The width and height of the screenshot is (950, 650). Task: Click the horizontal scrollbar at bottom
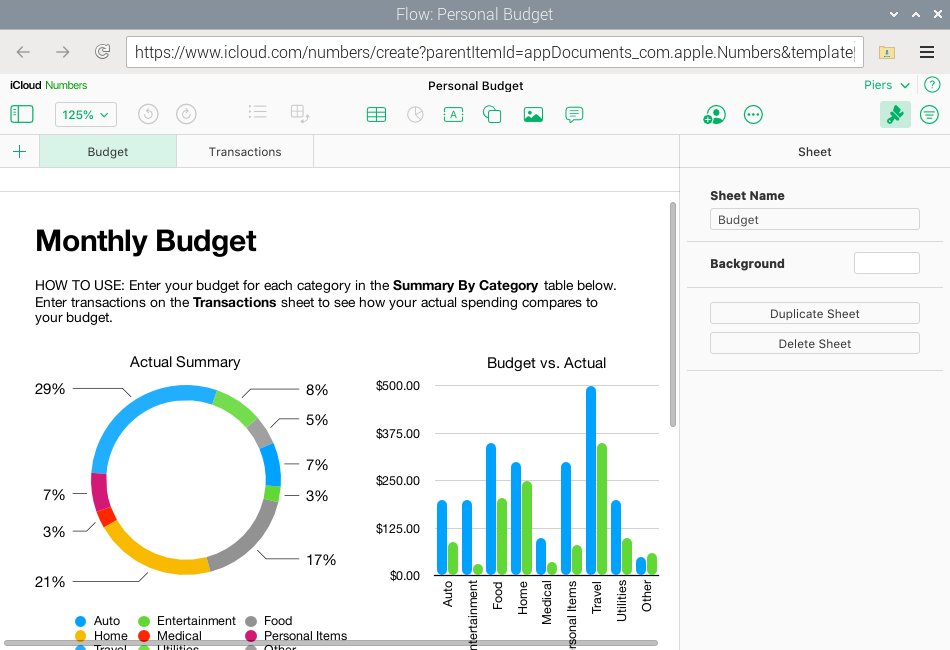(x=331, y=643)
